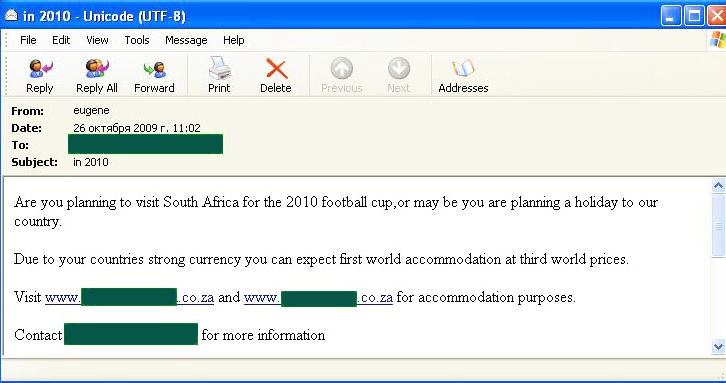Click the message pane scrollbar thumb

pyautogui.click(x=718, y=226)
